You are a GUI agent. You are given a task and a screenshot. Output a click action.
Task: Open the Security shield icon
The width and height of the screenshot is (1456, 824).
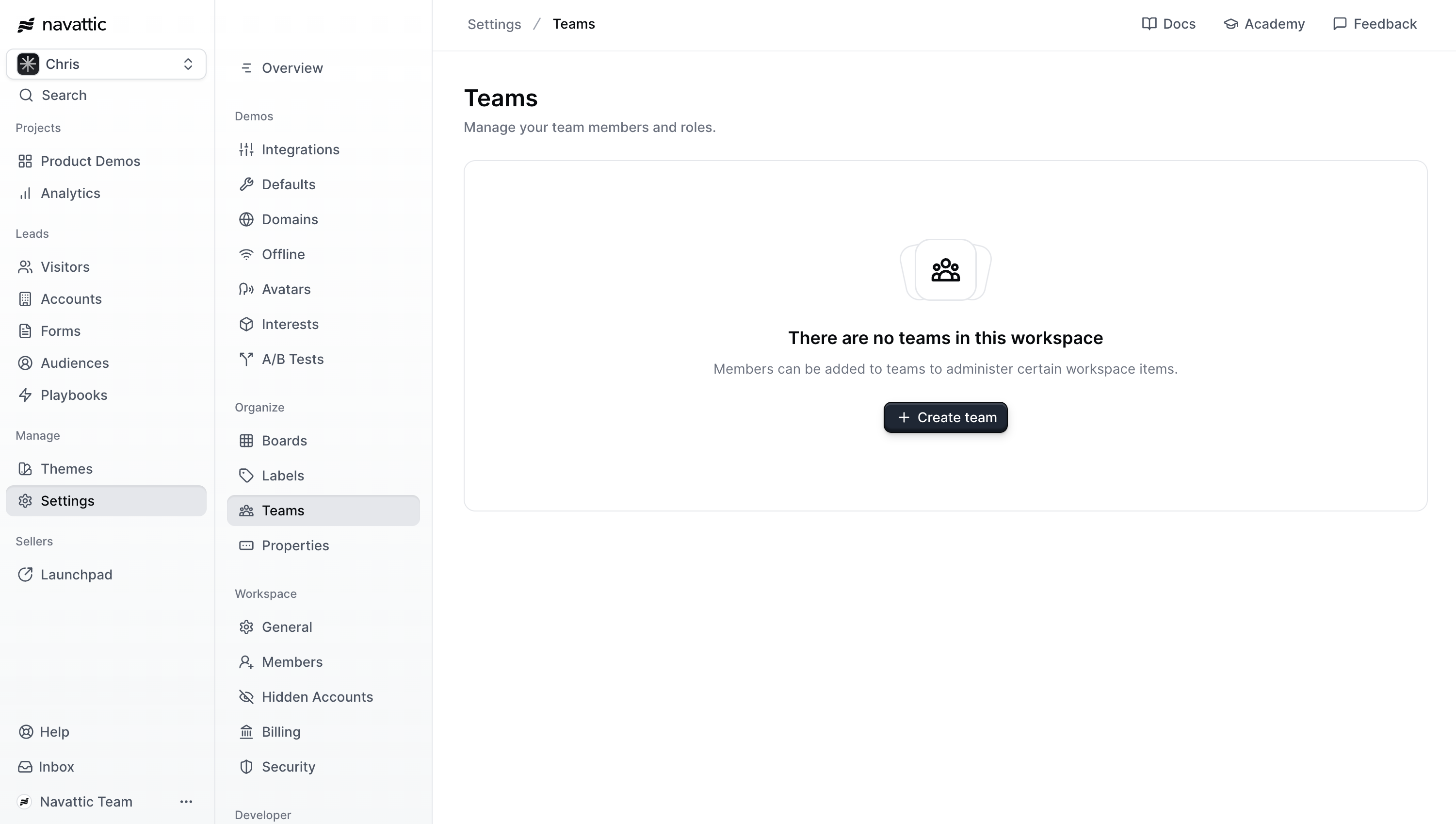246,767
